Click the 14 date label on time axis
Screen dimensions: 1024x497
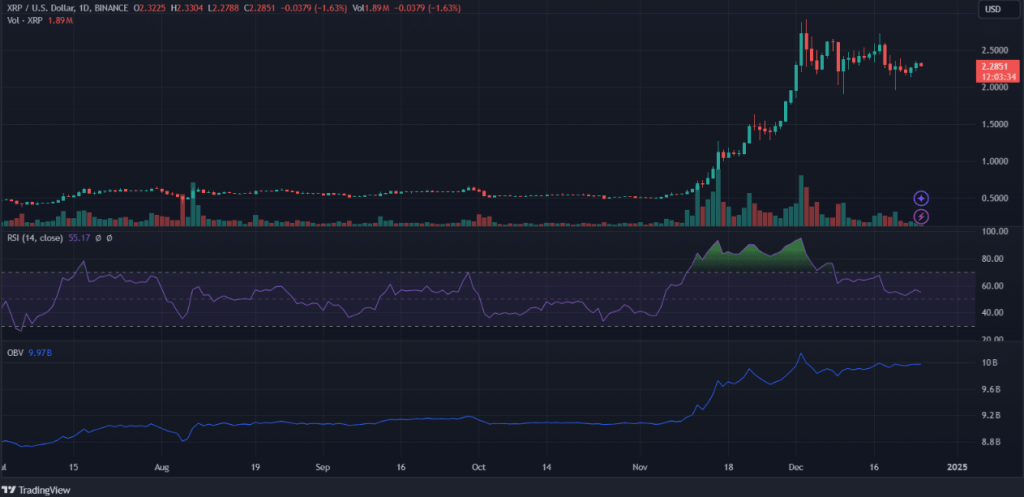547,468
